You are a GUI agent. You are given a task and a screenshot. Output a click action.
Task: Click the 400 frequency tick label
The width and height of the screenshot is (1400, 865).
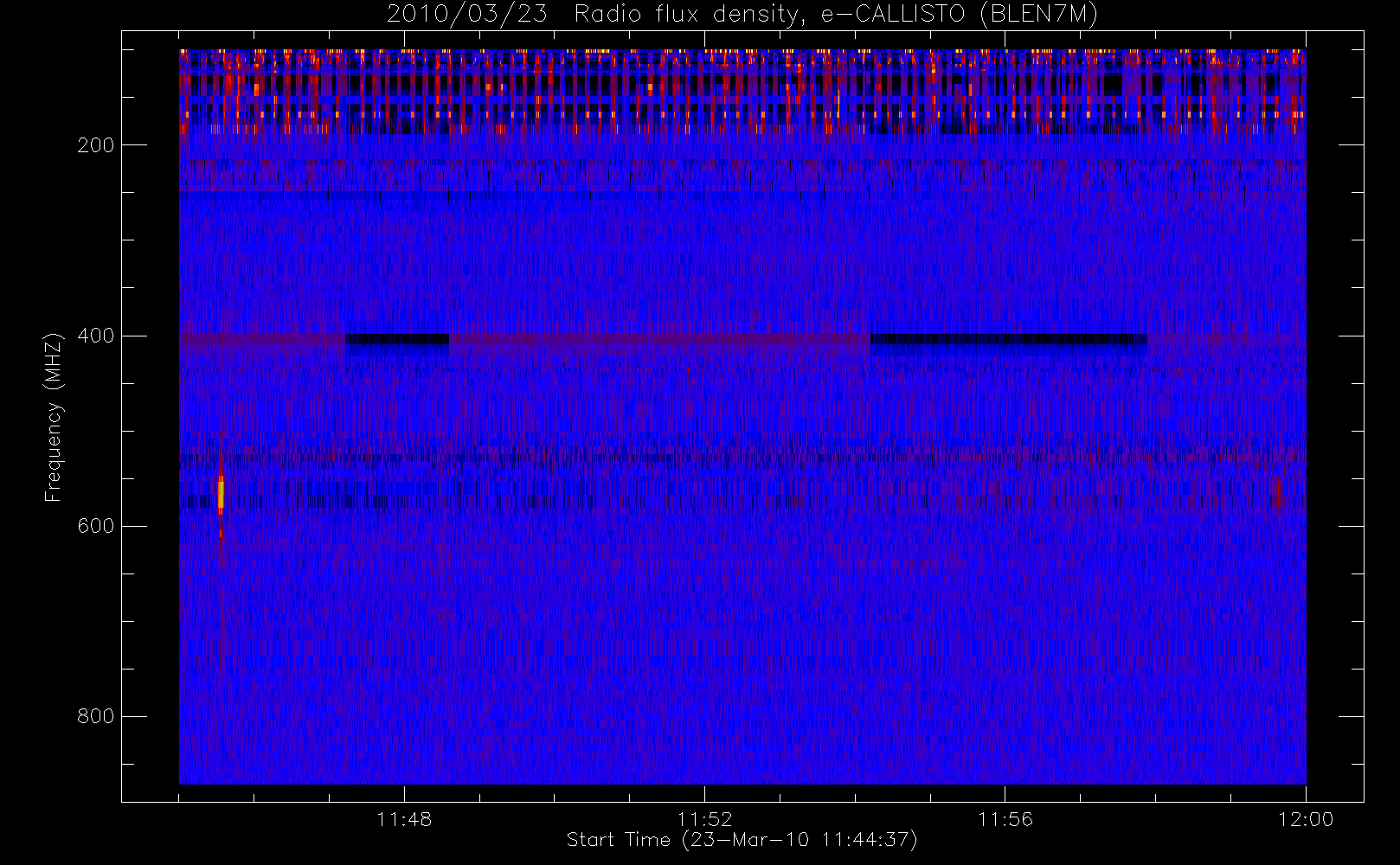pyautogui.click(x=96, y=336)
